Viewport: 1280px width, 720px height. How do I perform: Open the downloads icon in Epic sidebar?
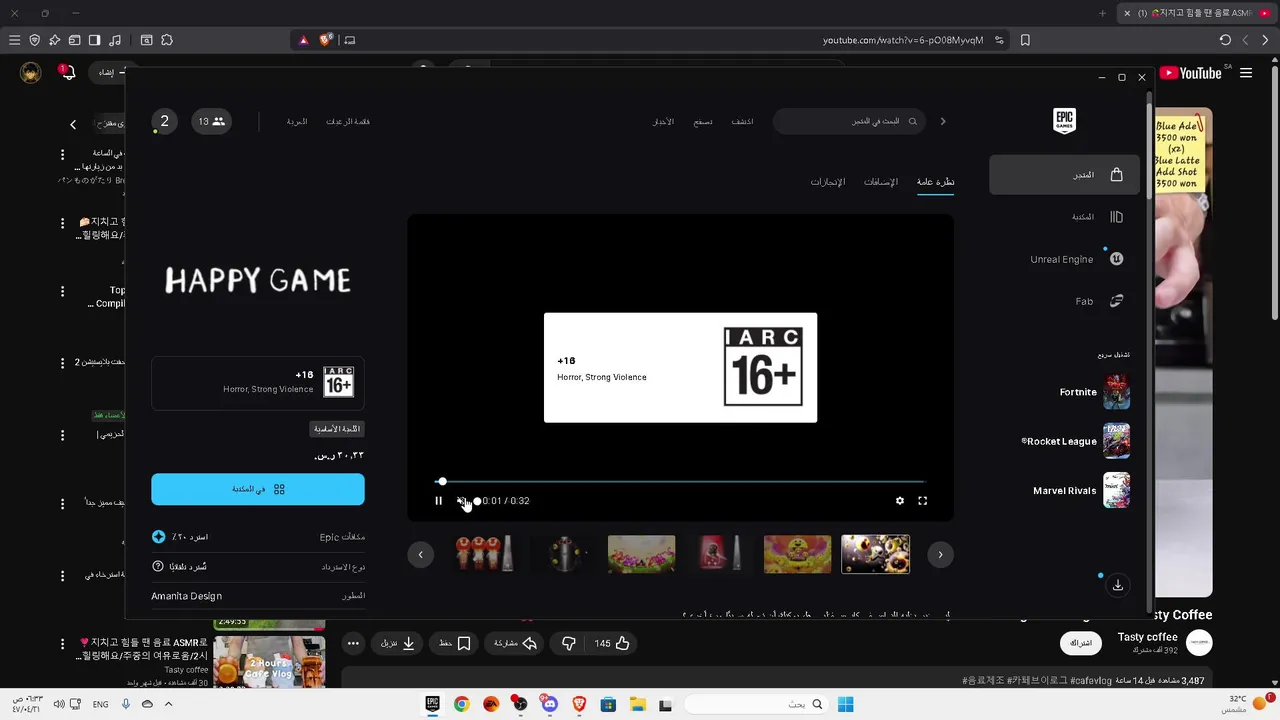[x=1118, y=585]
